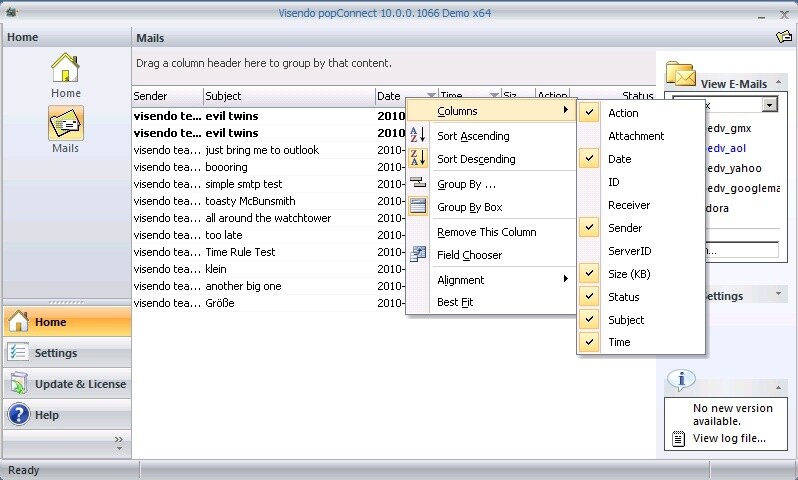Open the Help navigation button
The height and width of the screenshot is (480, 798).
[x=67, y=415]
